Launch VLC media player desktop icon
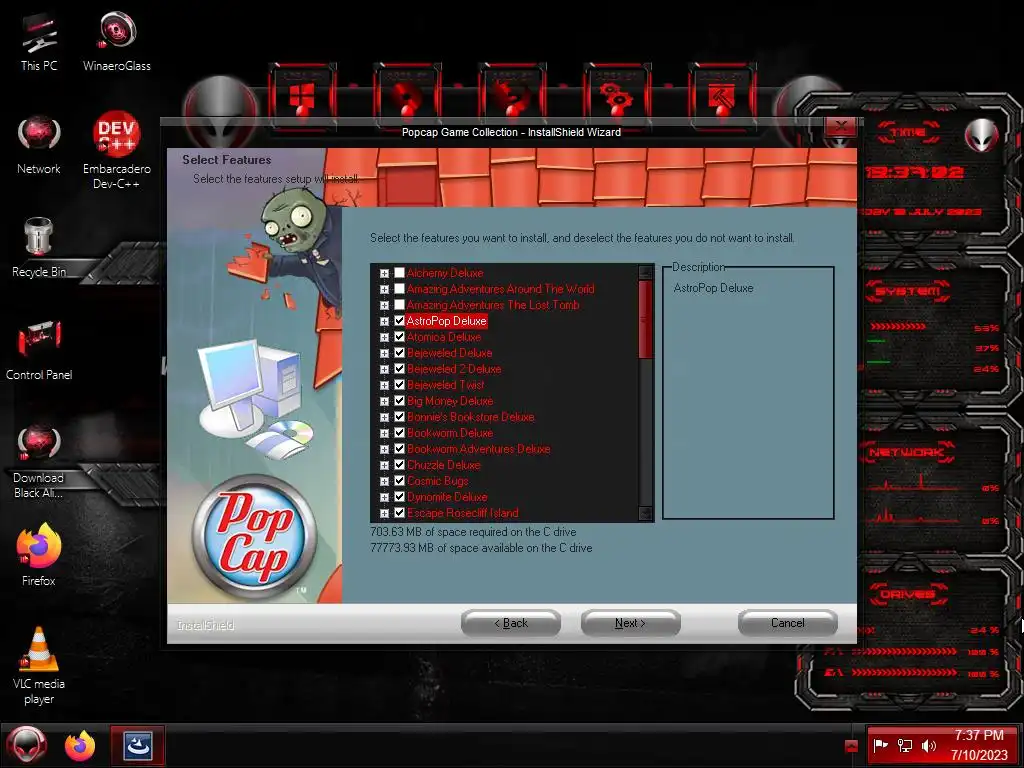This screenshot has height=768, width=1024. [39, 666]
